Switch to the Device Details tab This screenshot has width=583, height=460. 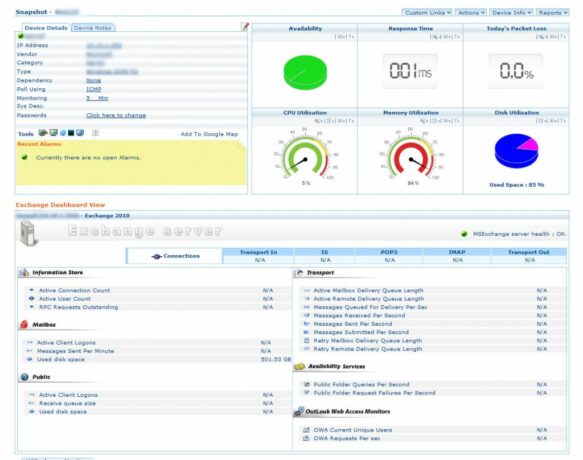point(46,28)
